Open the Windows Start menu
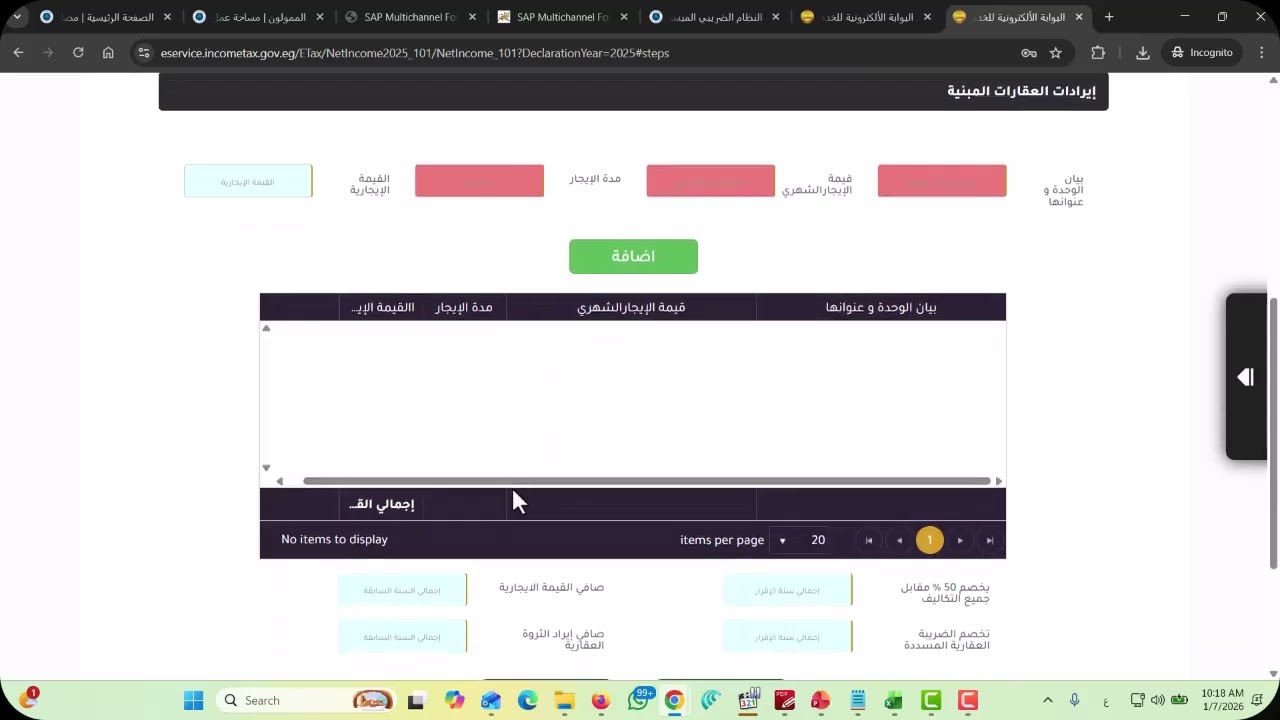The height and width of the screenshot is (720, 1280). tap(194, 700)
